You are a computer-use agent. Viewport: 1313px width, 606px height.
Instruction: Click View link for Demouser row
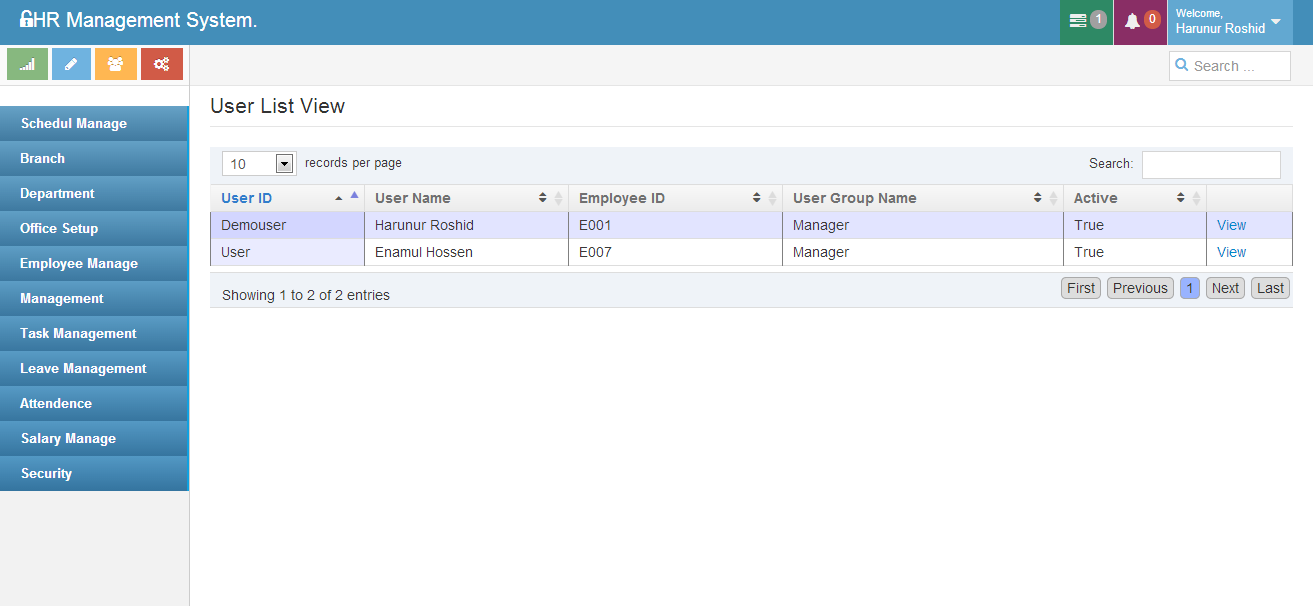tap(1231, 225)
